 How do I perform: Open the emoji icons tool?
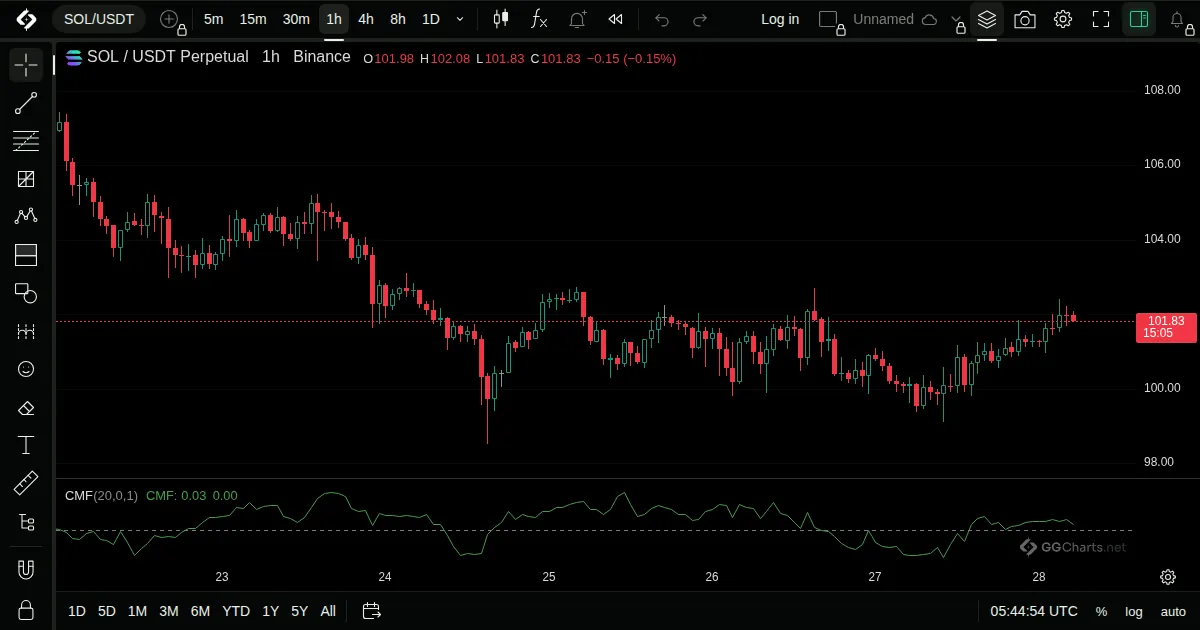click(26, 369)
